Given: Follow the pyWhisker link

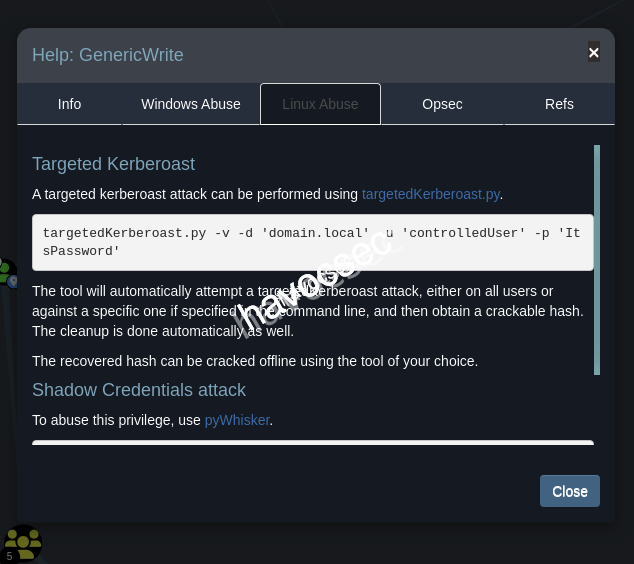Looking at the screenshot, I should [237, 420].
